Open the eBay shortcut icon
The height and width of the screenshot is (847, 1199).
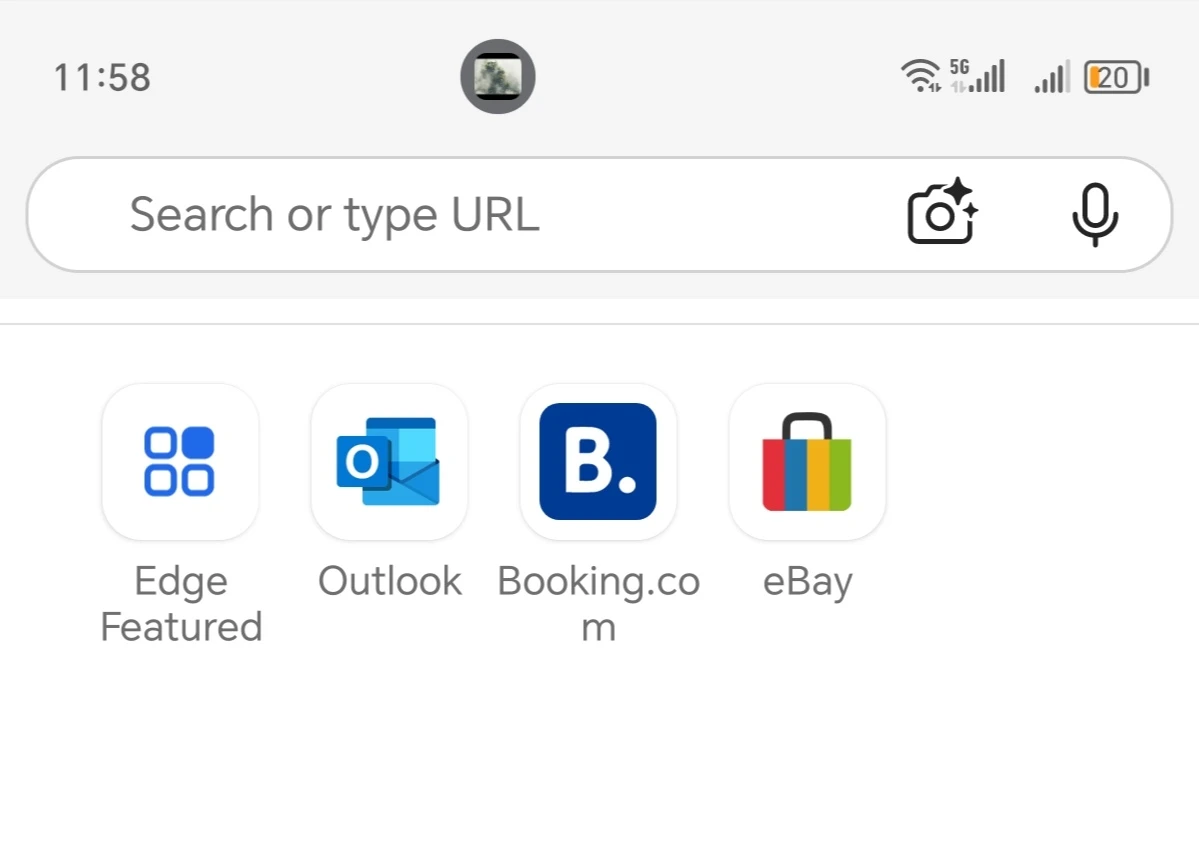tap(807, 462)
